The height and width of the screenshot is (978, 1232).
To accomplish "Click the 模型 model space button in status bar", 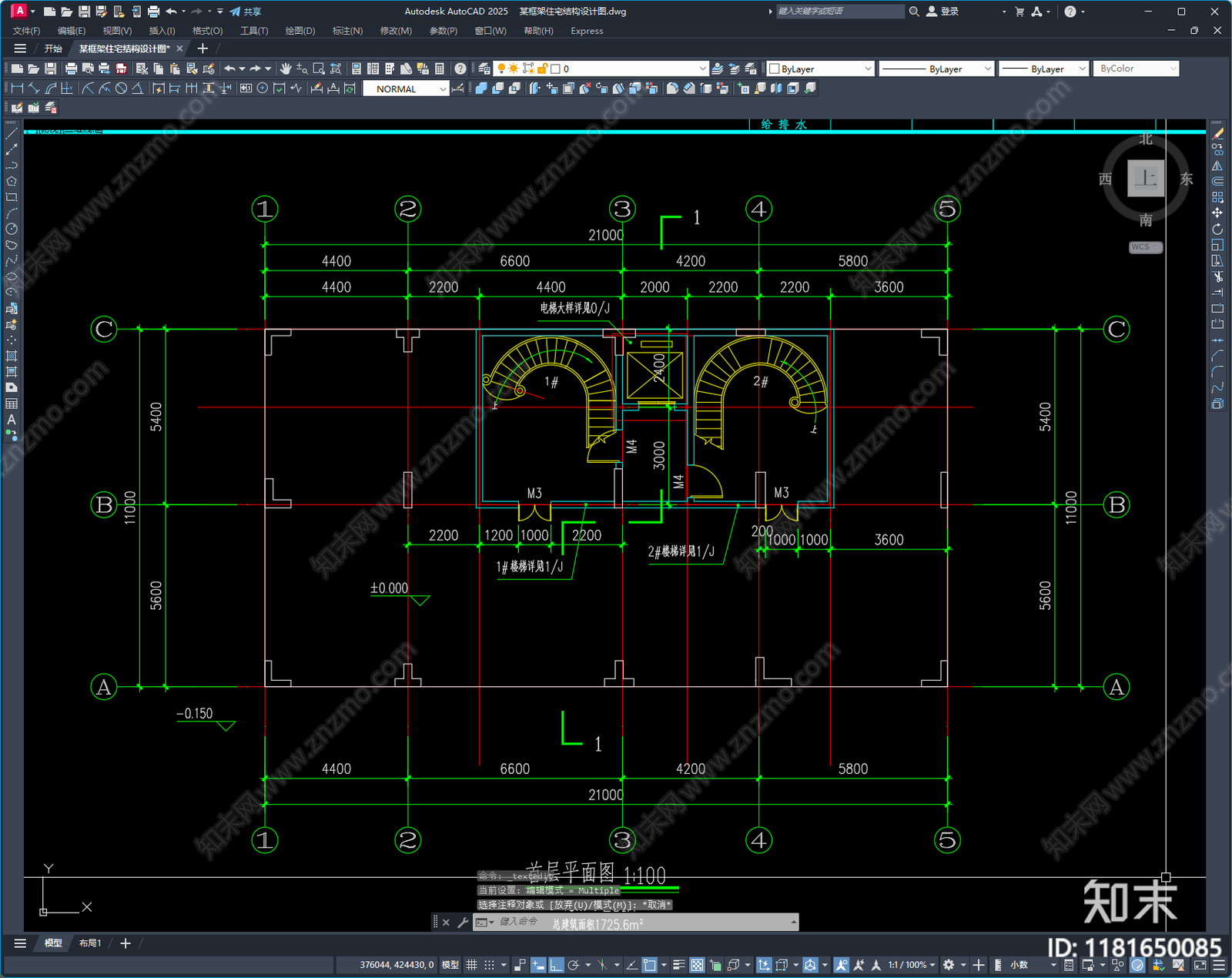I will (x=450, y=965).
